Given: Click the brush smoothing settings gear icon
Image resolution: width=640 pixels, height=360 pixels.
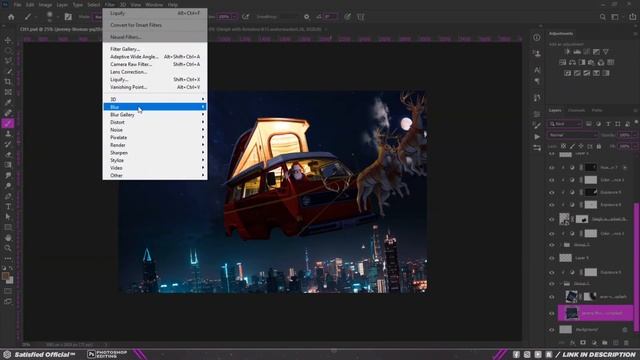Looking at the screenshot, I should (307, 17).
